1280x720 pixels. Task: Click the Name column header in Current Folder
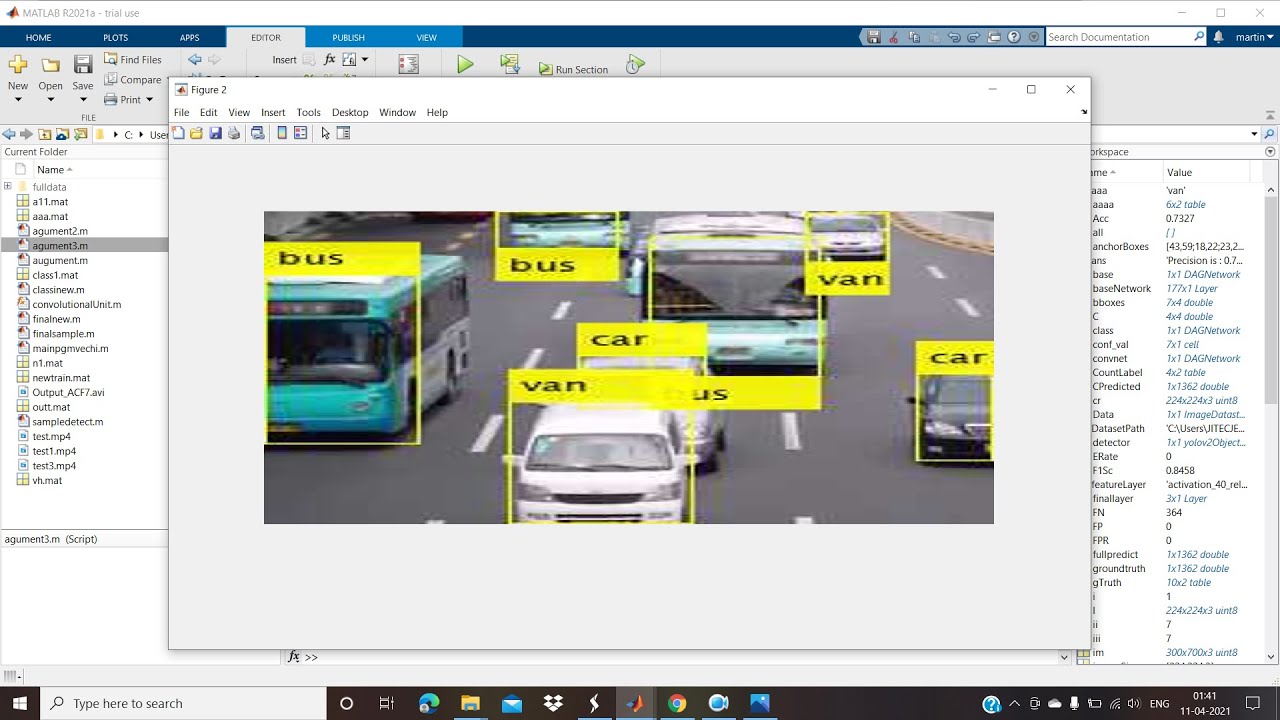coord(55,170)
